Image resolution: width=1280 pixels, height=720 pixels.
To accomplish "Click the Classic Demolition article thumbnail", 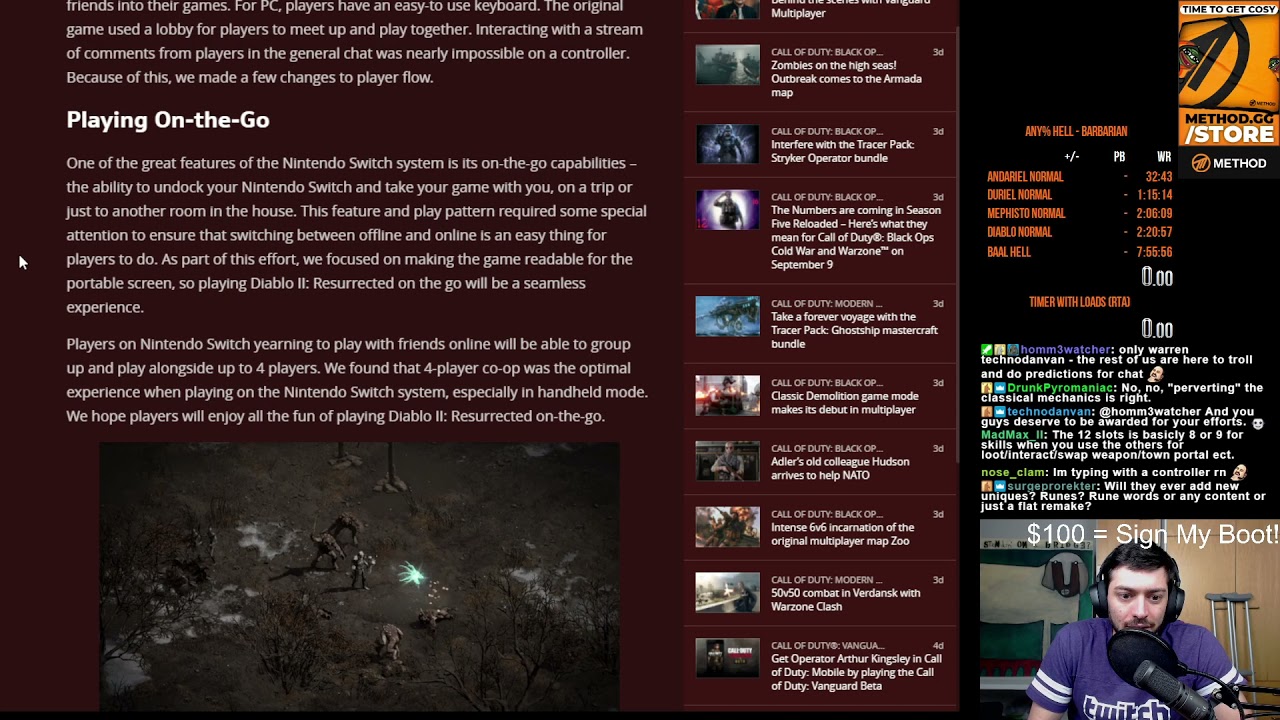I will 727,395.
